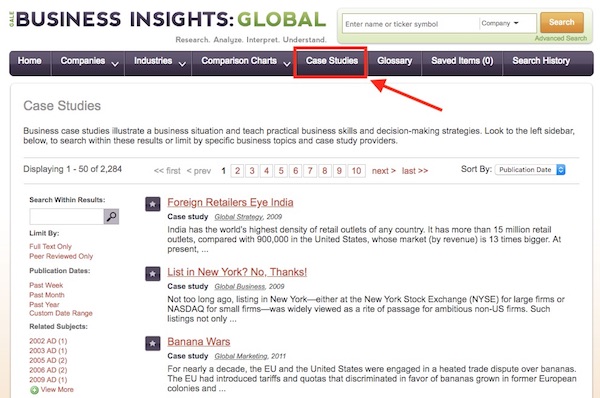
Task: Filter by Past Year
Action: point(44,305)
